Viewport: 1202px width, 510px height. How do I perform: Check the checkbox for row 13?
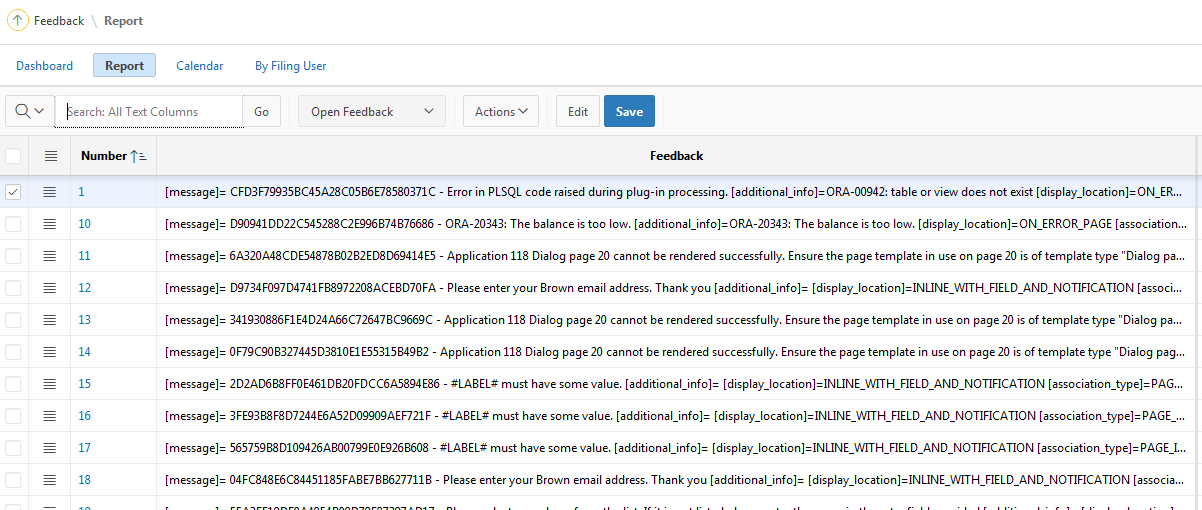click(13, 320)
